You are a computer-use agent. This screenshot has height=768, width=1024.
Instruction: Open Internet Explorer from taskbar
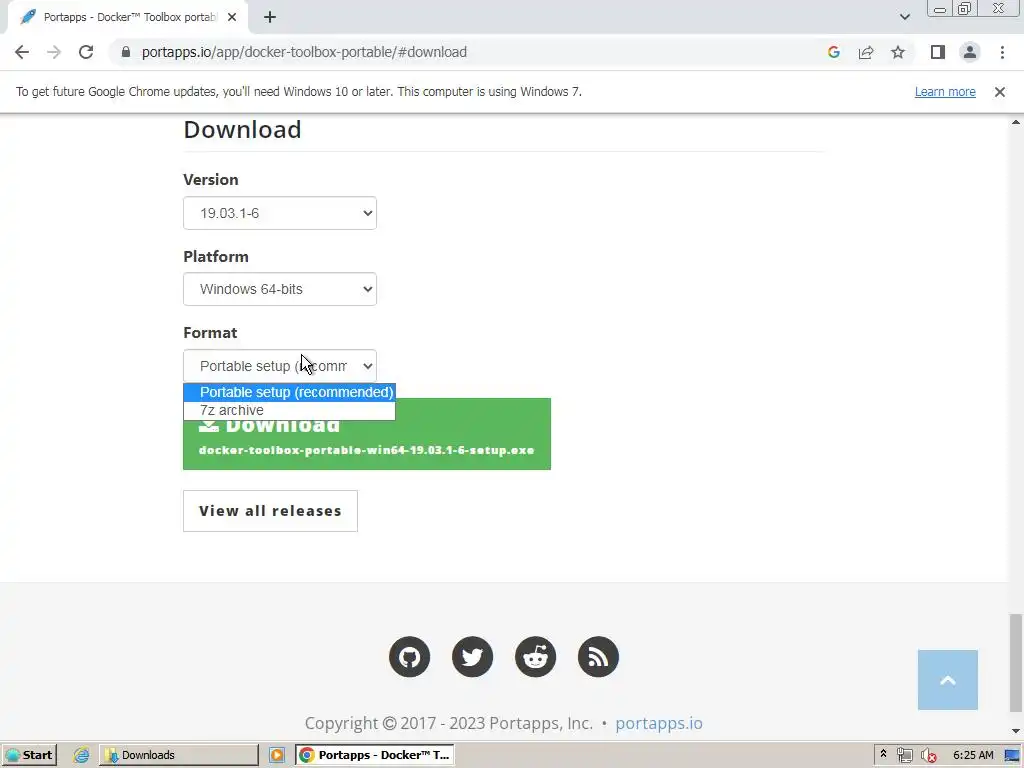pyautogui.click(x=81, y=755)
